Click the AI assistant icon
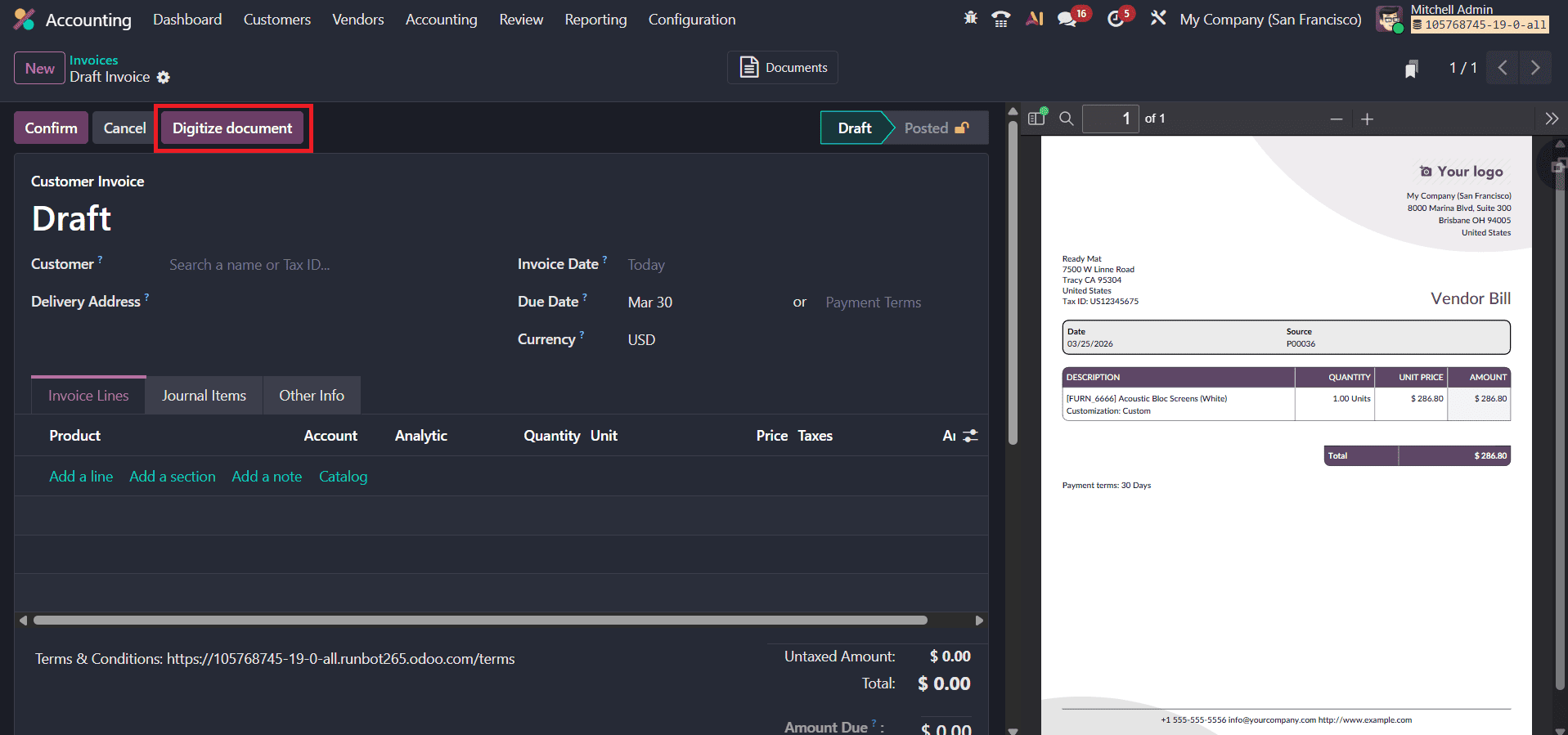 (x=1035, y=18)
